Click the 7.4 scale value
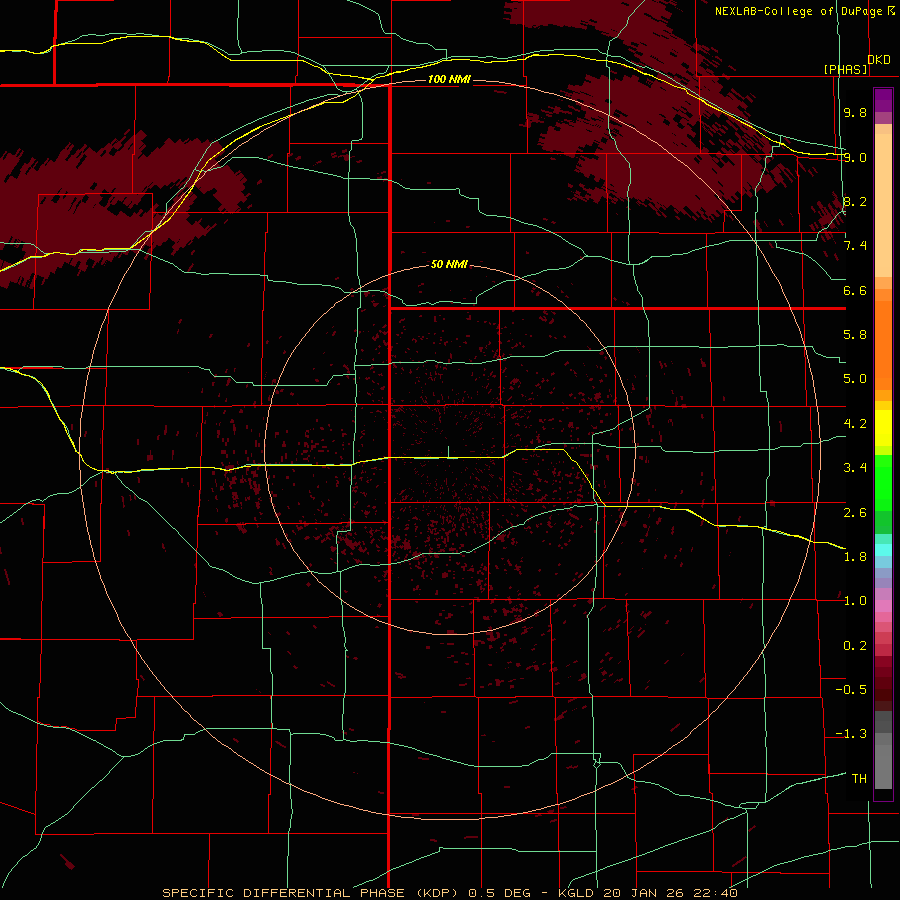 point(855,246)
